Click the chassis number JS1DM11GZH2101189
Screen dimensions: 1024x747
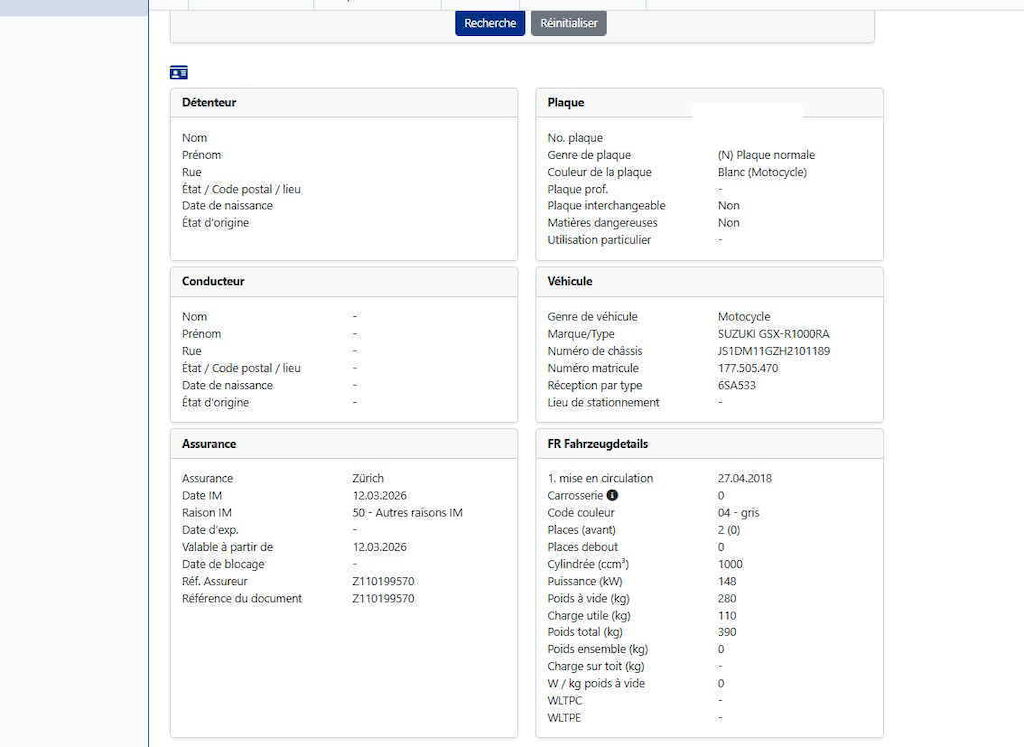pos(774,351)
